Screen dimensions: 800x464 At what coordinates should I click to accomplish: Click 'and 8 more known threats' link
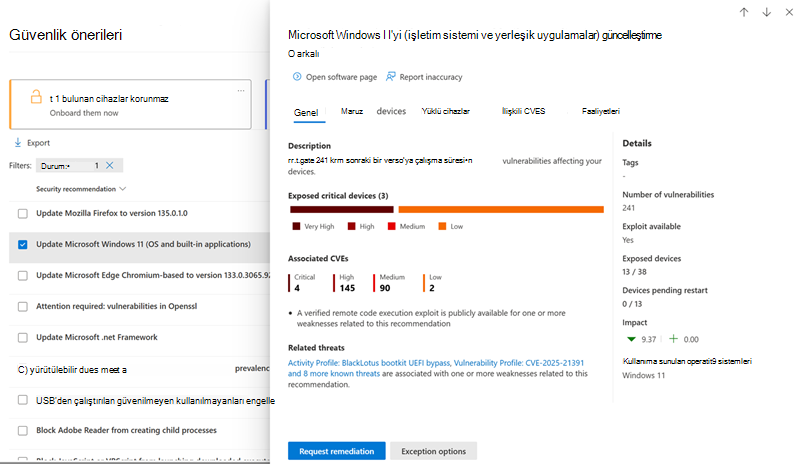point(334,374)
